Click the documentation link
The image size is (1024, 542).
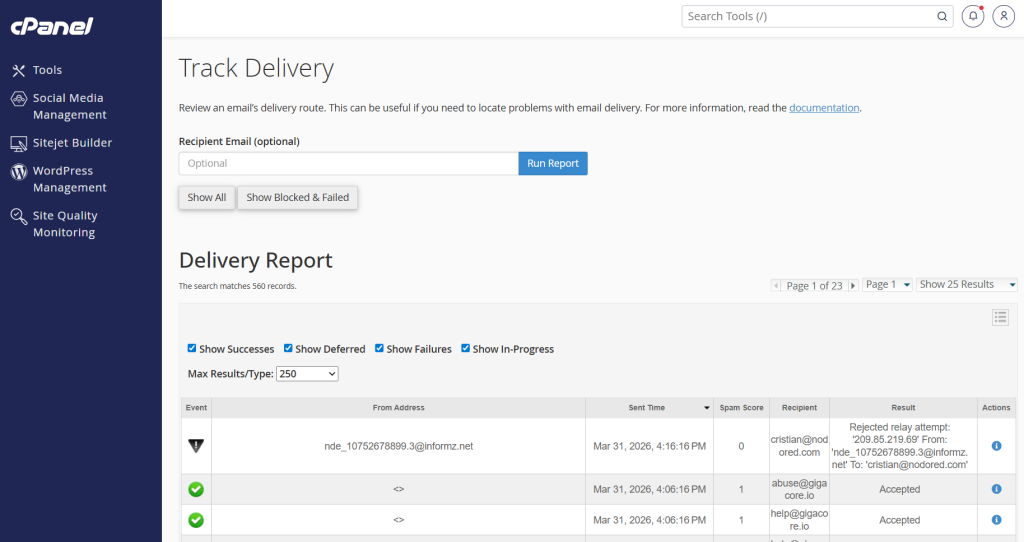coord(824,108)
